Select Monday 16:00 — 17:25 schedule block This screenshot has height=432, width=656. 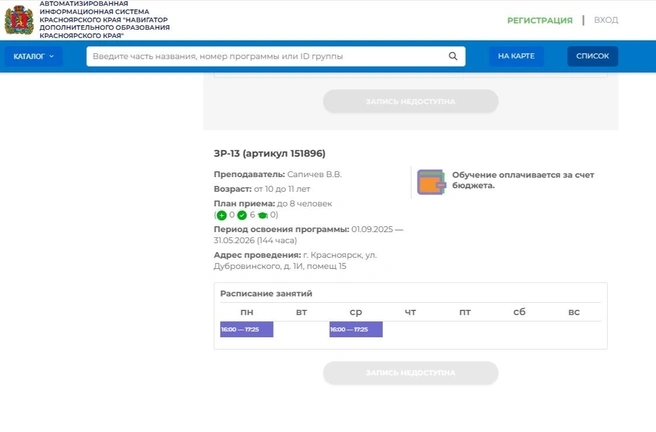click(x=246, y=329)
